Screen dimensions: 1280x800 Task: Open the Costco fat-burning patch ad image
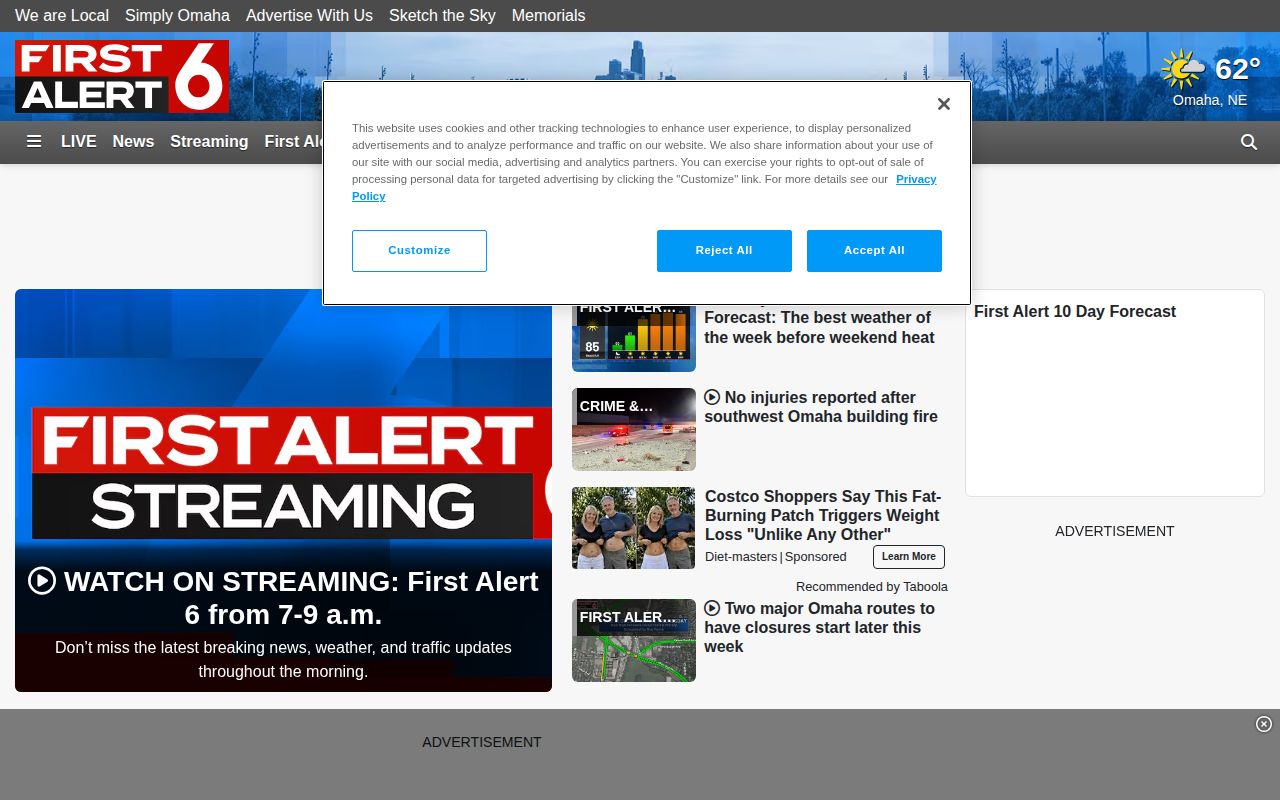(634, 528)
